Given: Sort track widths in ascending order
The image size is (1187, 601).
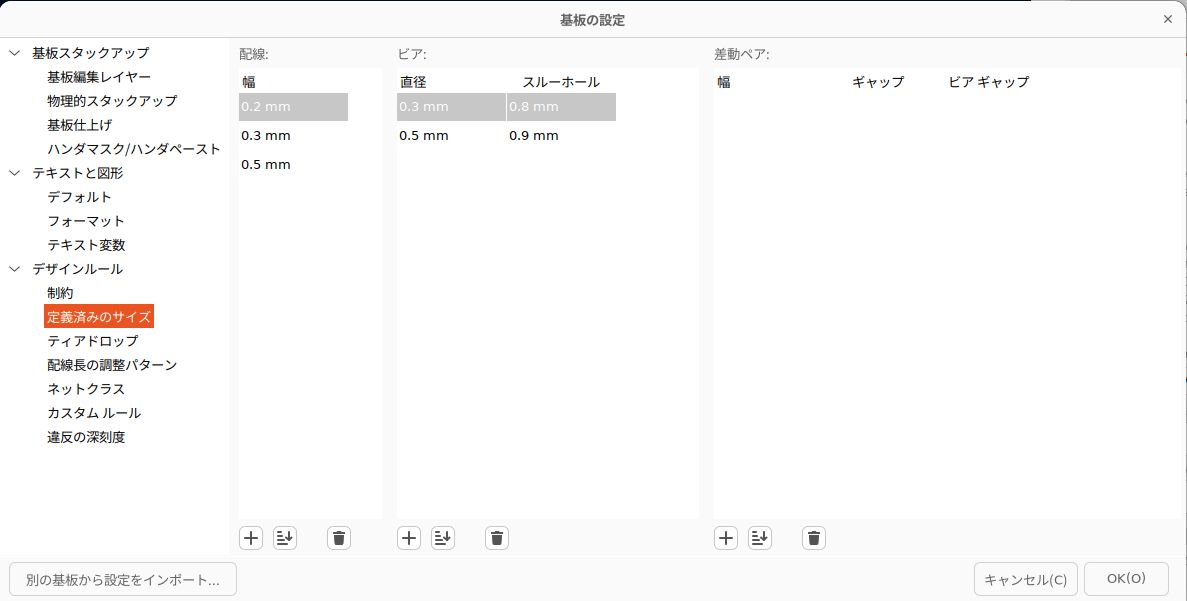Looking at the screenshot, I should coord(285,538).
